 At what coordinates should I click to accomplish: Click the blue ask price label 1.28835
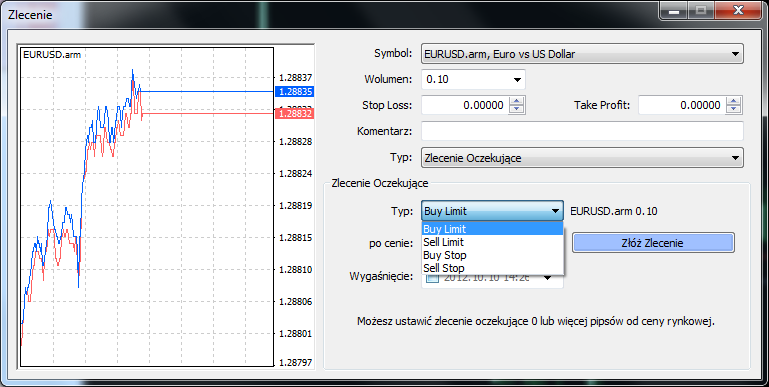[294, 92]
